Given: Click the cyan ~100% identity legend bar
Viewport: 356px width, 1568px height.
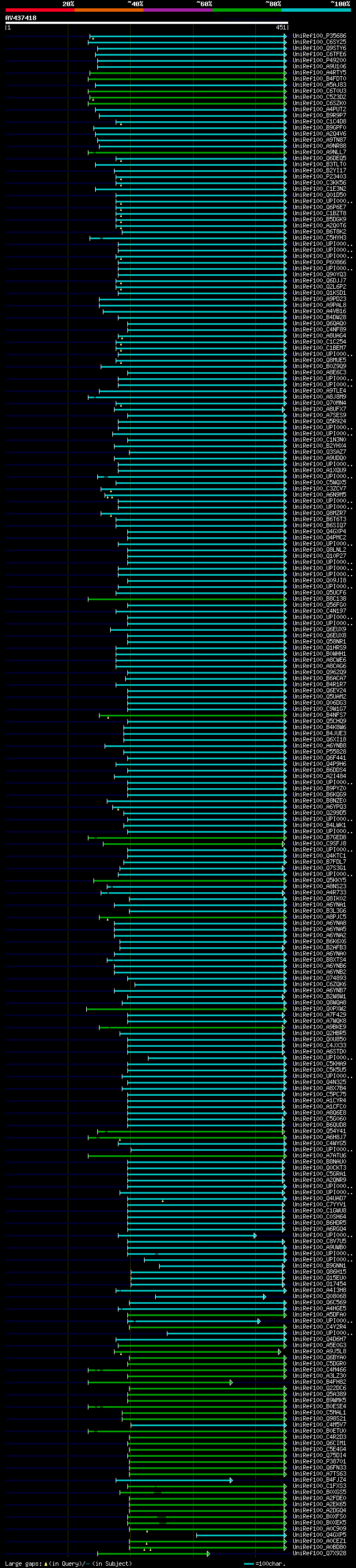Looking at the screenshot, I should click(x=316, y=10).
